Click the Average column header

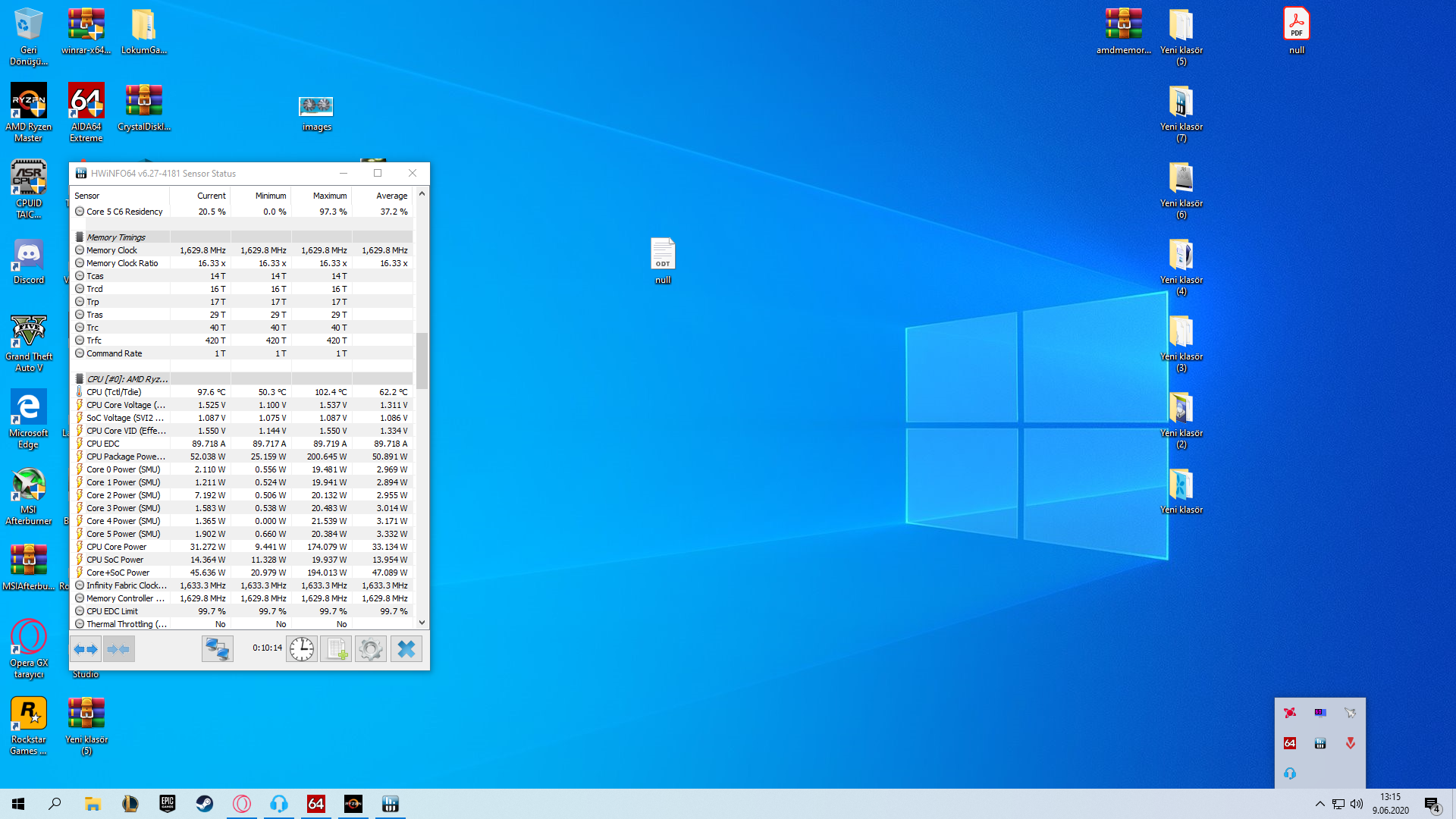[382, 196]
